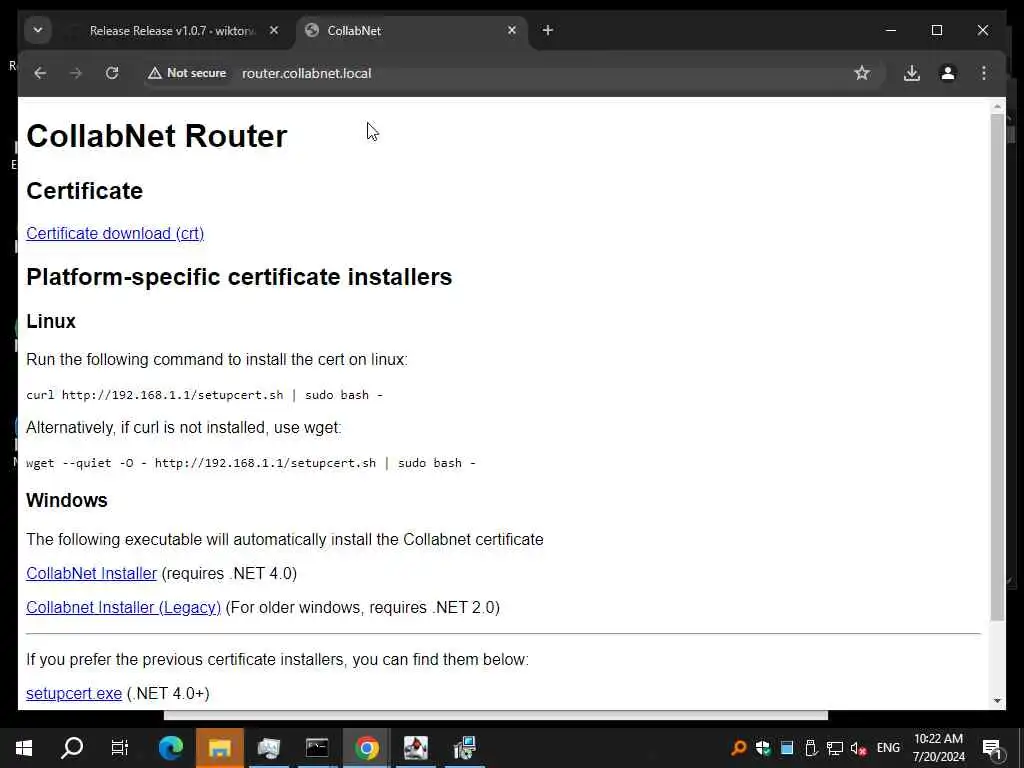Image resolution: width=1024 pixels, height=768 pixels.
Task: Open the Windows Start menu
Action: click(24, 748)
